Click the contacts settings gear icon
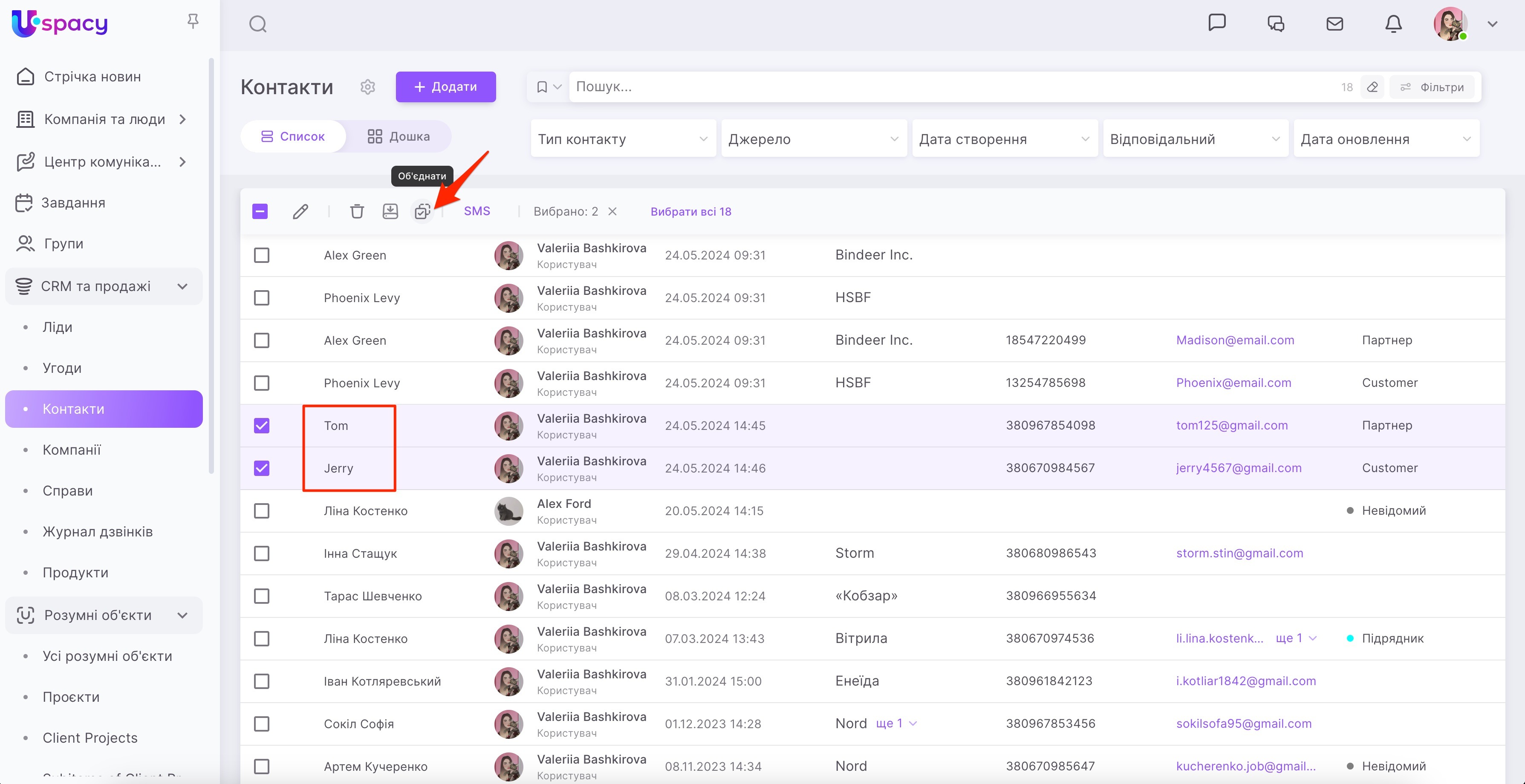Viewport: 1525px width, 784px height. (368, 87)
